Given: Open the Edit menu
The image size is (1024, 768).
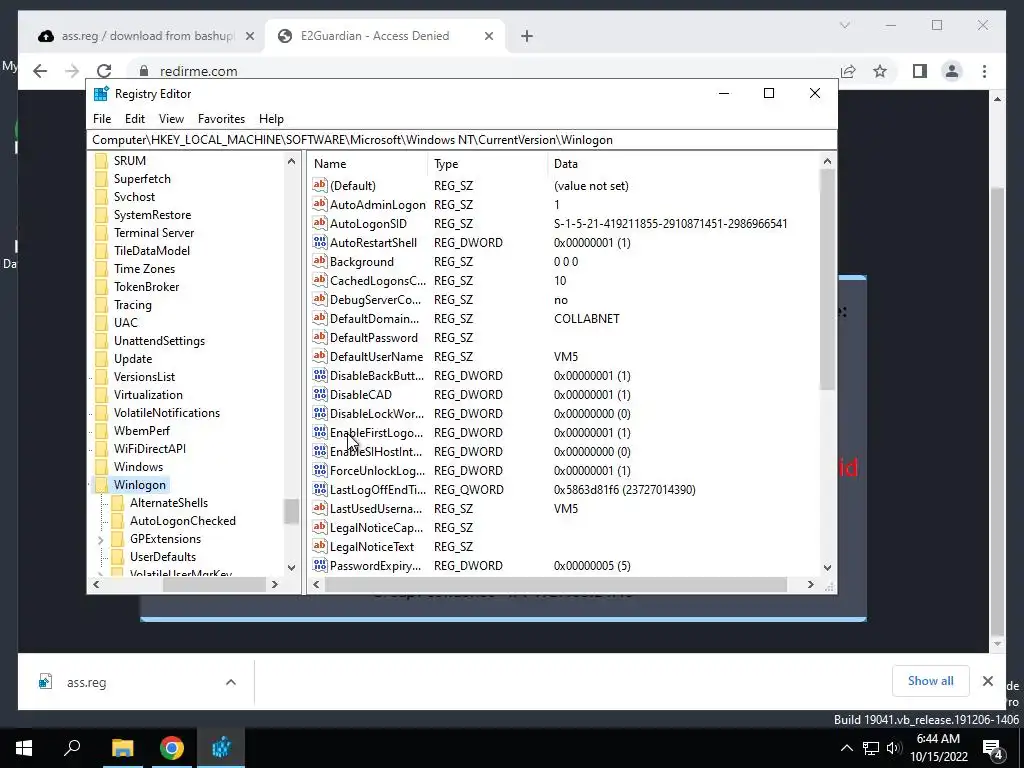Looking at the screenshot, I should (135, 119).
